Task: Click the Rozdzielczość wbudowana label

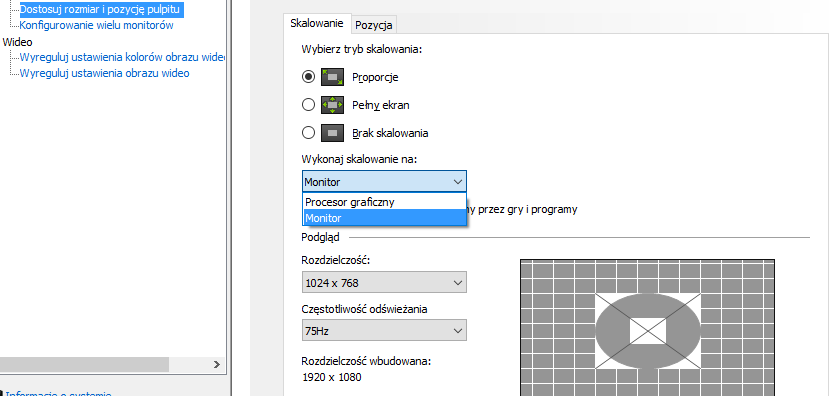Action: point(366,362)
